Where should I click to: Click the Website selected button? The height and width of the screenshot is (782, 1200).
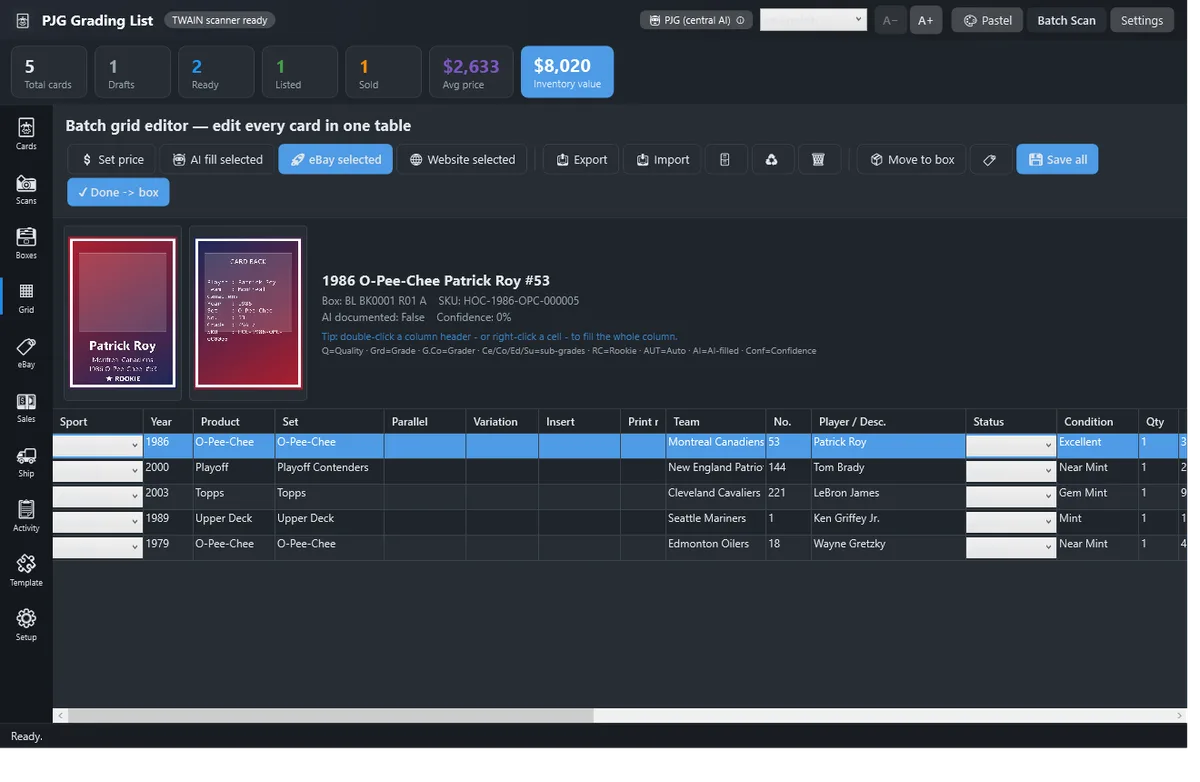462,159
